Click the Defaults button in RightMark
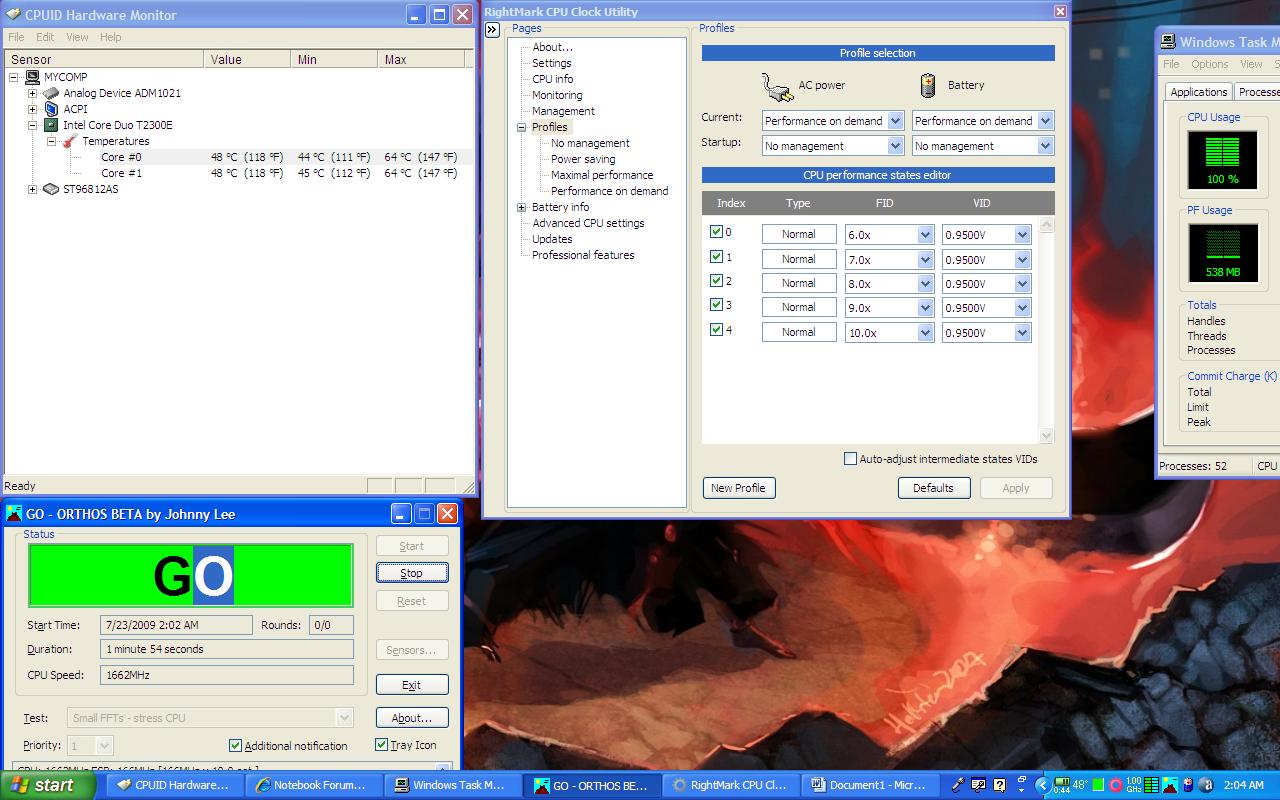1280x800 pixels. click(932, 488)
